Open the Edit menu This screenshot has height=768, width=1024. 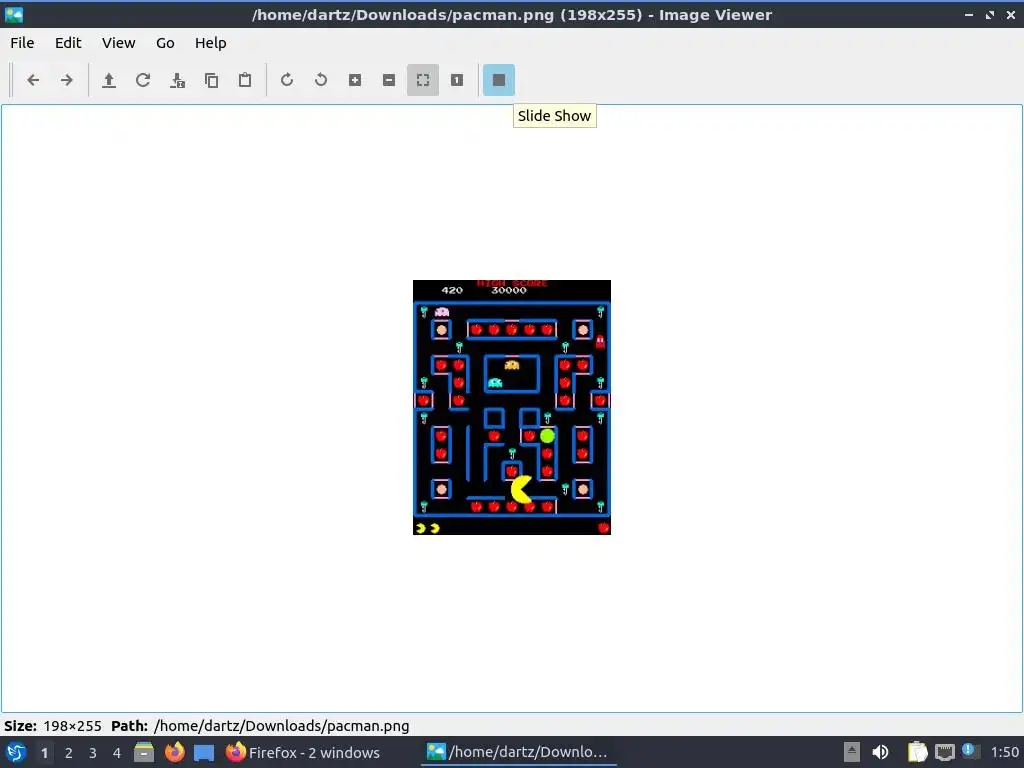[x=68, y=42]
